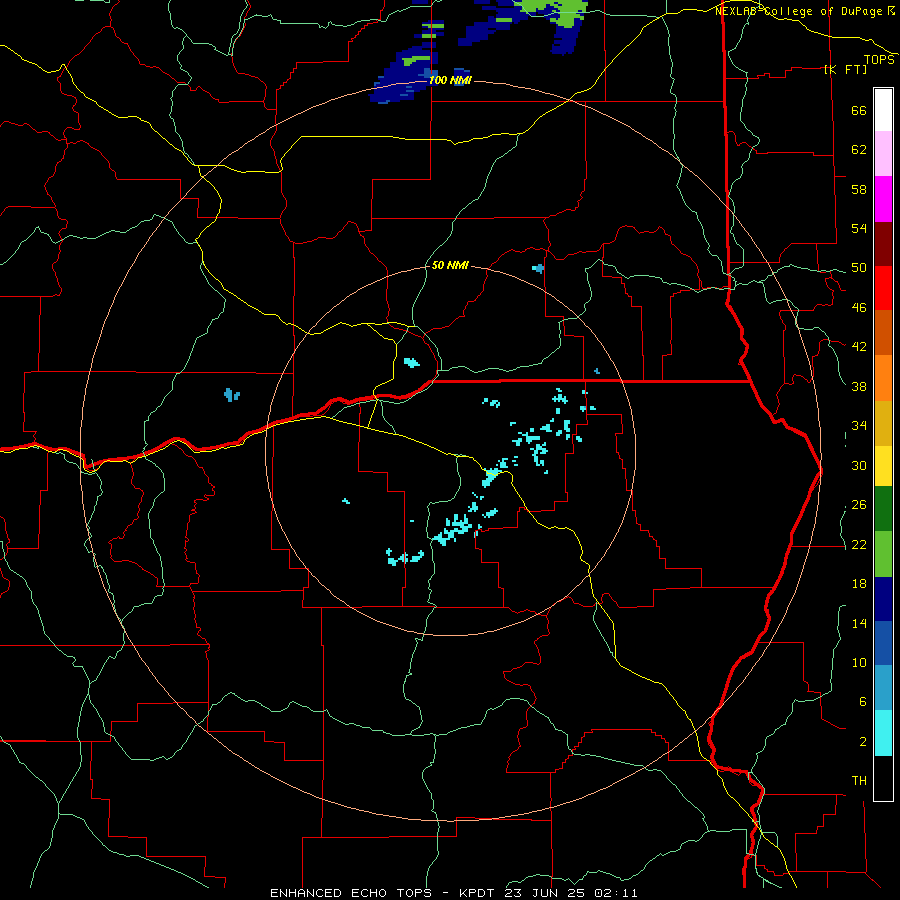Click the light blue 6 kft legend swatch

click(883, 688)
